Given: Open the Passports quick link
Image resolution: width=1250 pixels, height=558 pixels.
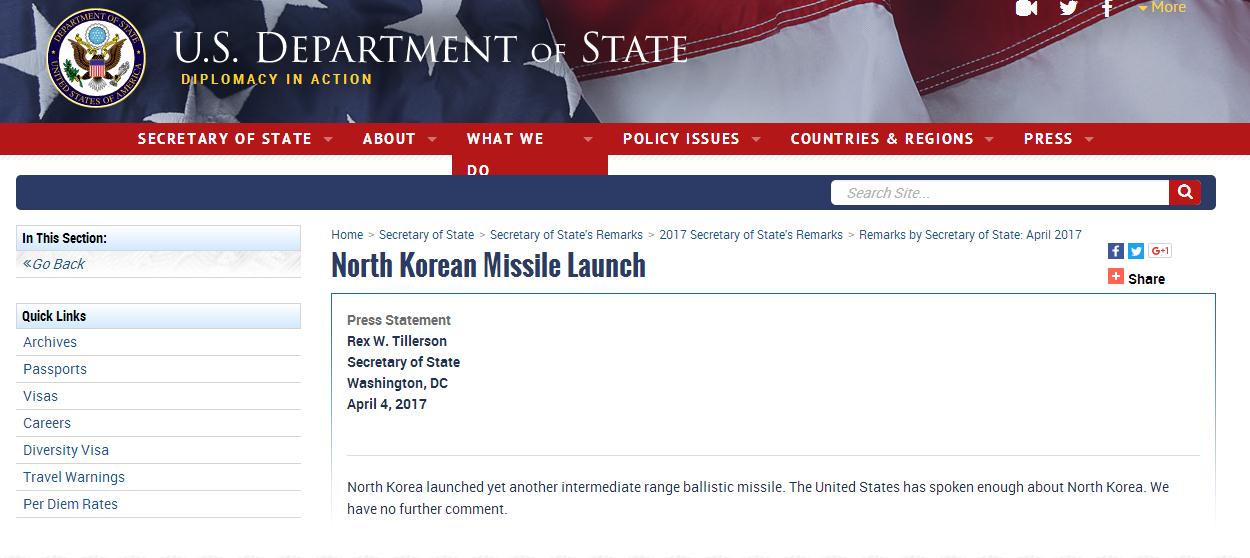Looking at the screenshot, I should click(55, 369).
